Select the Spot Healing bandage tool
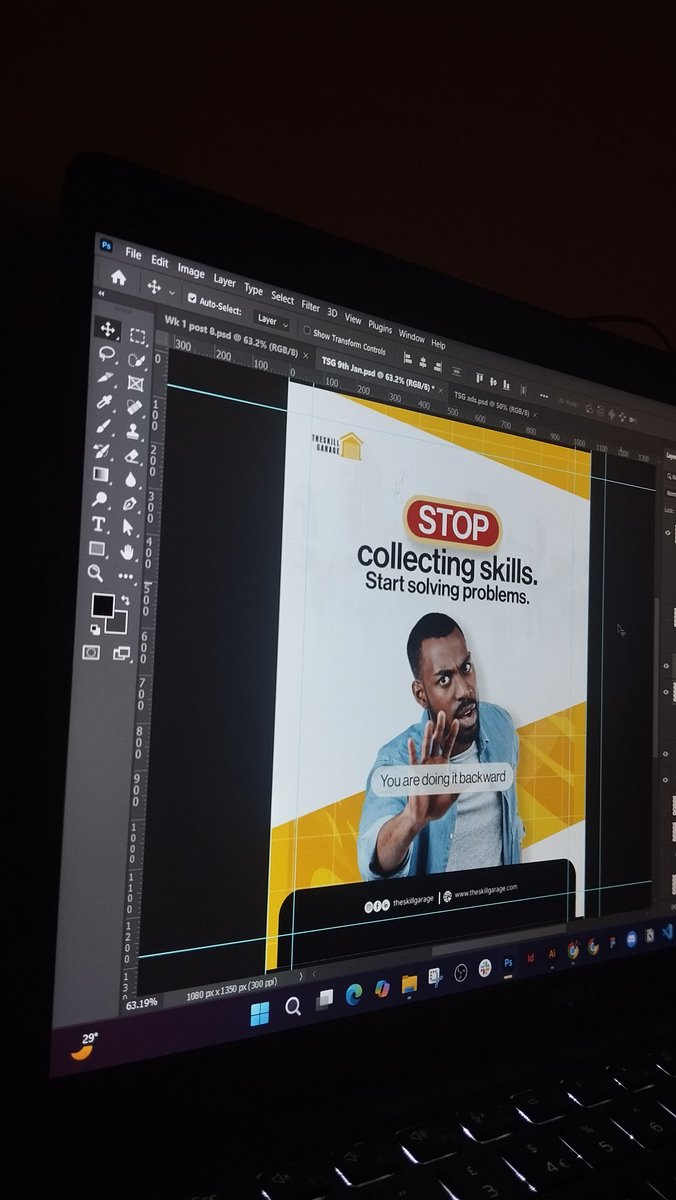The width and height of the screenshot is (676, 1200). tap(134, 407)
